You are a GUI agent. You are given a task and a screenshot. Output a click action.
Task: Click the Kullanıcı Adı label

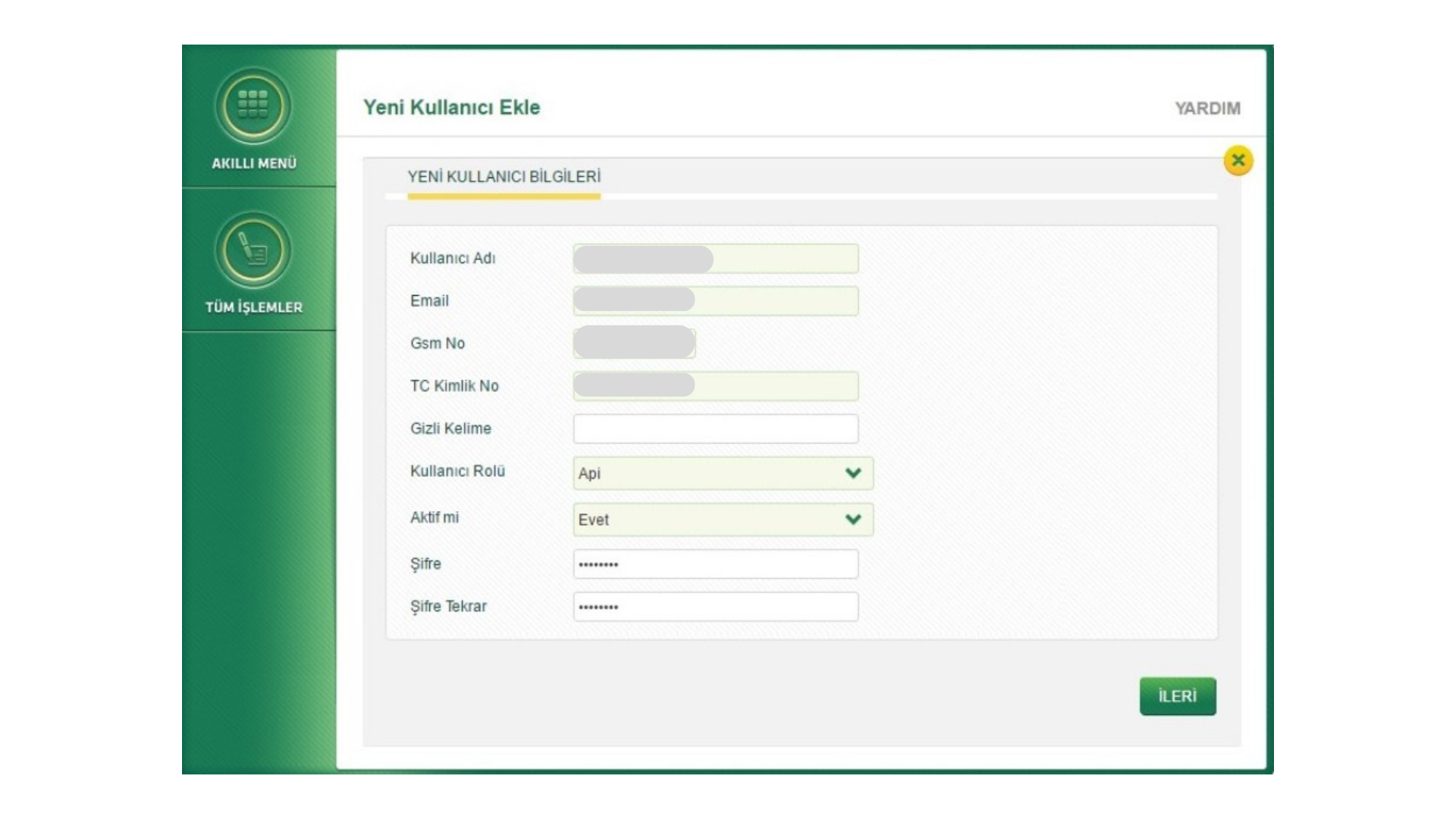(453, 259)
